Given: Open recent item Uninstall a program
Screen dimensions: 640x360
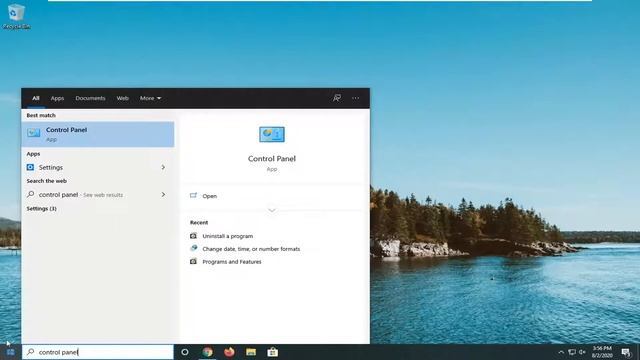Looking at the screenshot, I should point(227,236).
